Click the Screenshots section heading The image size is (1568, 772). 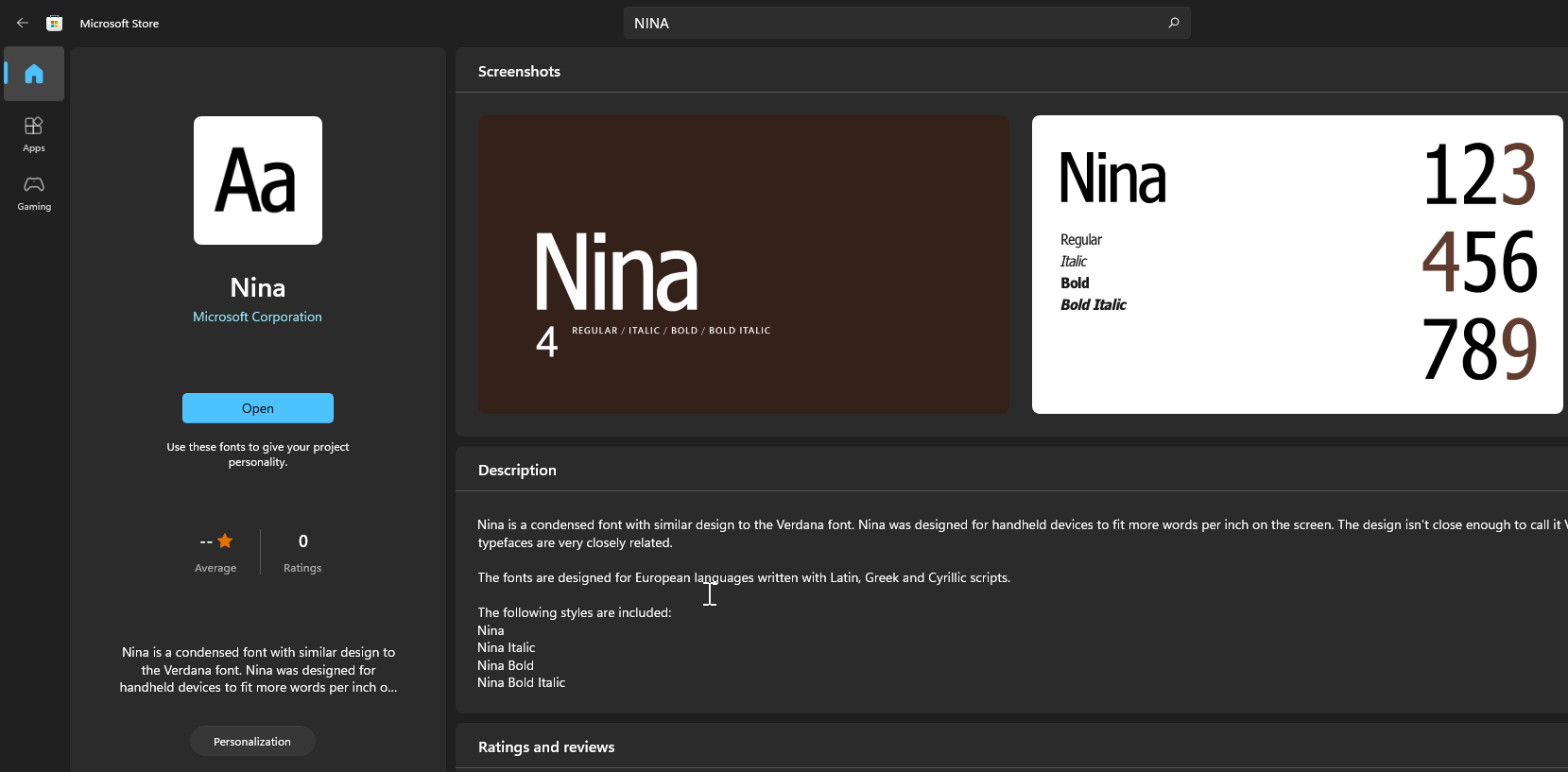[519, 71]
